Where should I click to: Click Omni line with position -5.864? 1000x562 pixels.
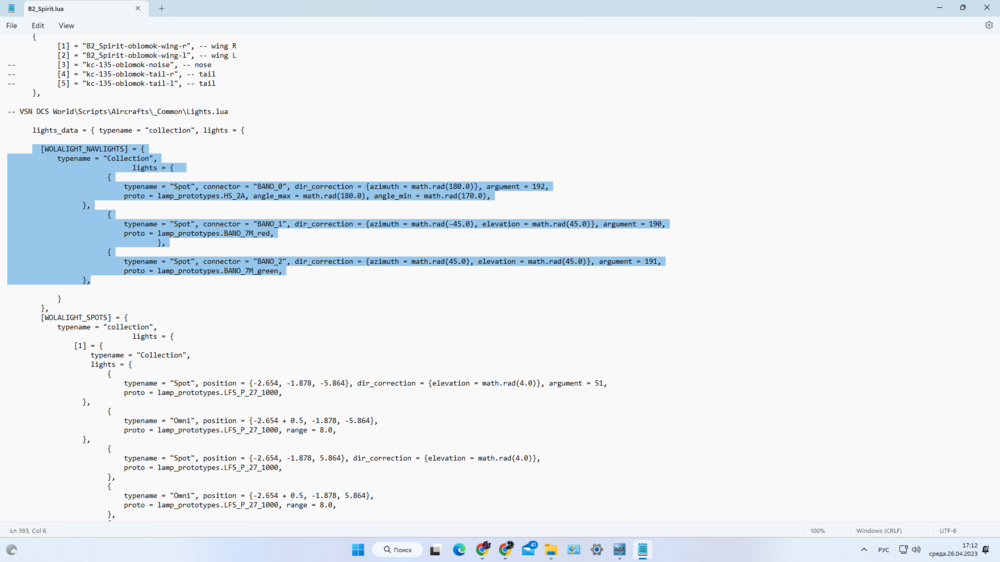[251, 421]
